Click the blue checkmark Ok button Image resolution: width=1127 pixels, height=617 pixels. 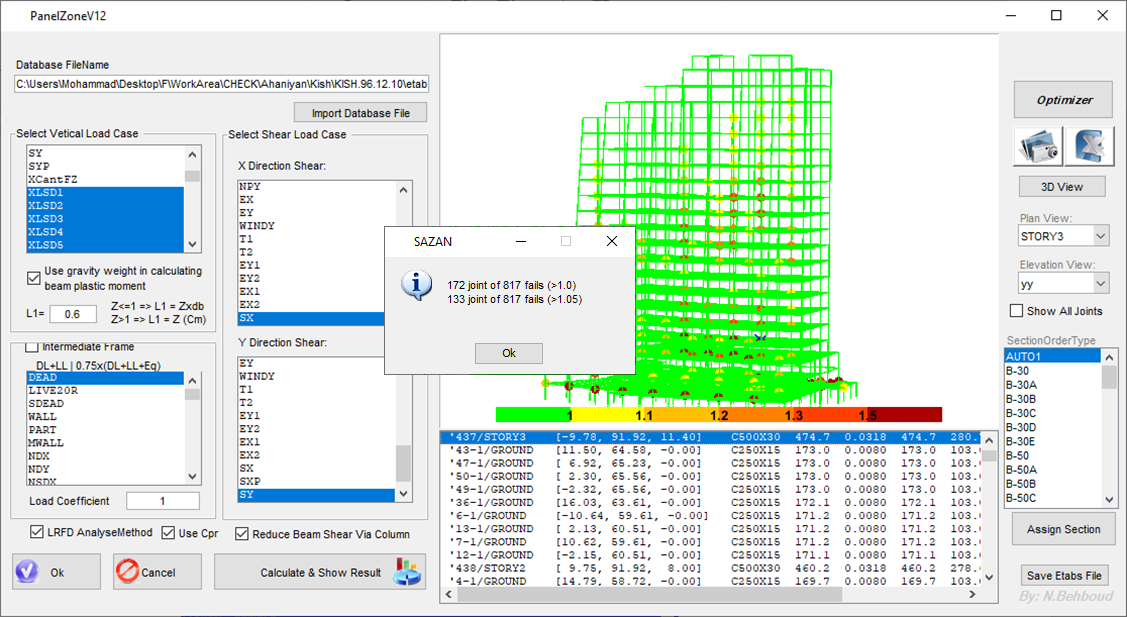pyautogui.click(x=56, y=572)
